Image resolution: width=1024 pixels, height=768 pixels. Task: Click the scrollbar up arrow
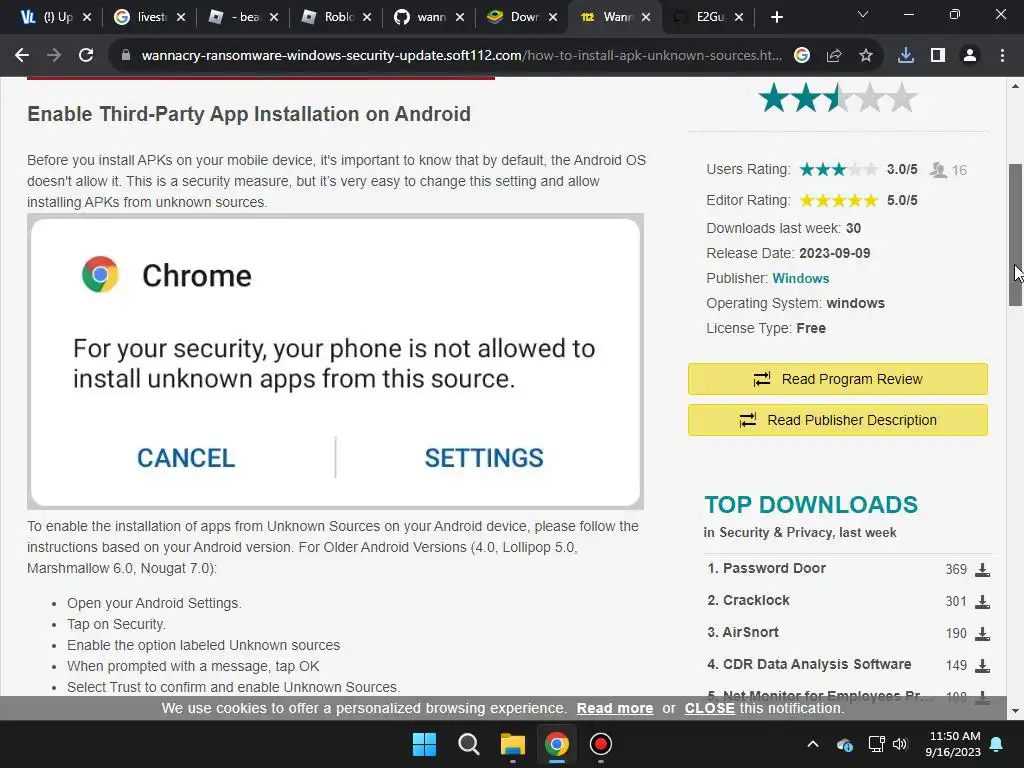1016,86
